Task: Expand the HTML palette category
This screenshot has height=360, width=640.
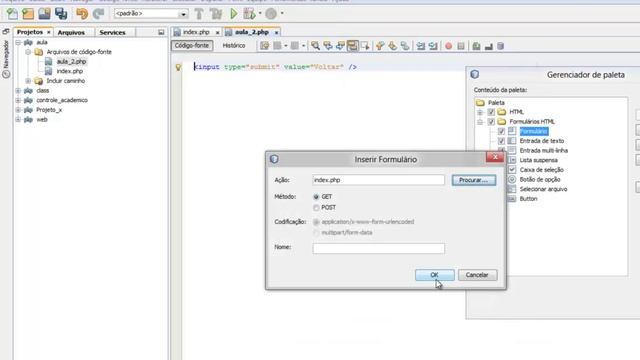Action: pos(480,112)
